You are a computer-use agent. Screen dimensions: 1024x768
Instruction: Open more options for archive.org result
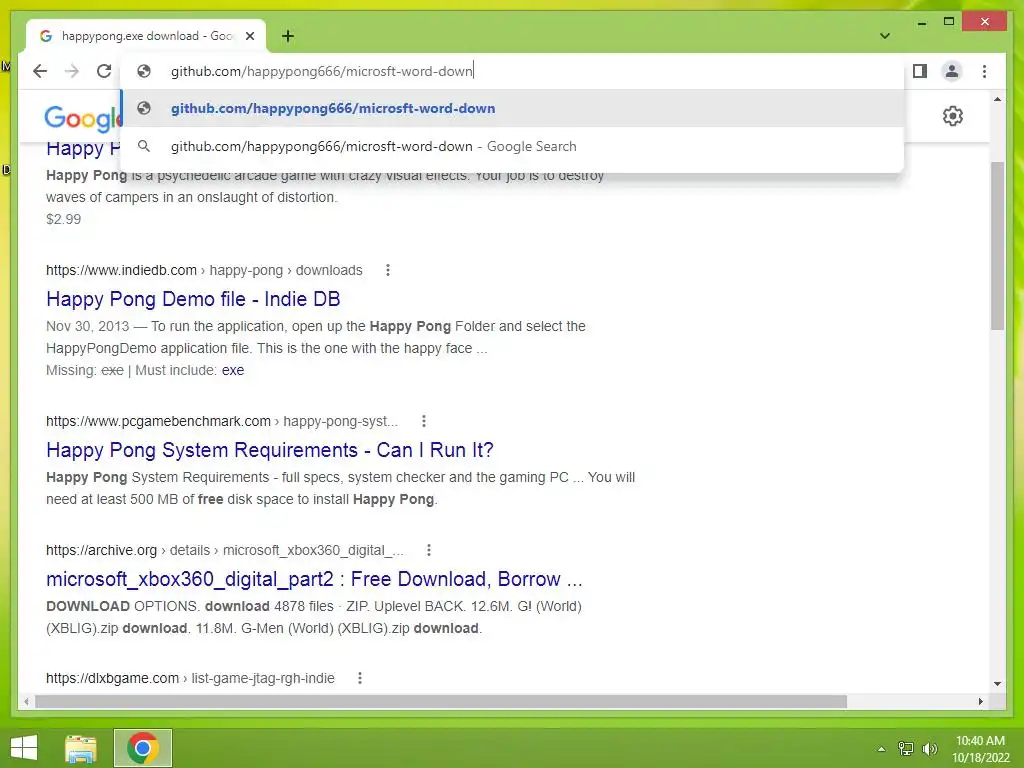(429, 551)
